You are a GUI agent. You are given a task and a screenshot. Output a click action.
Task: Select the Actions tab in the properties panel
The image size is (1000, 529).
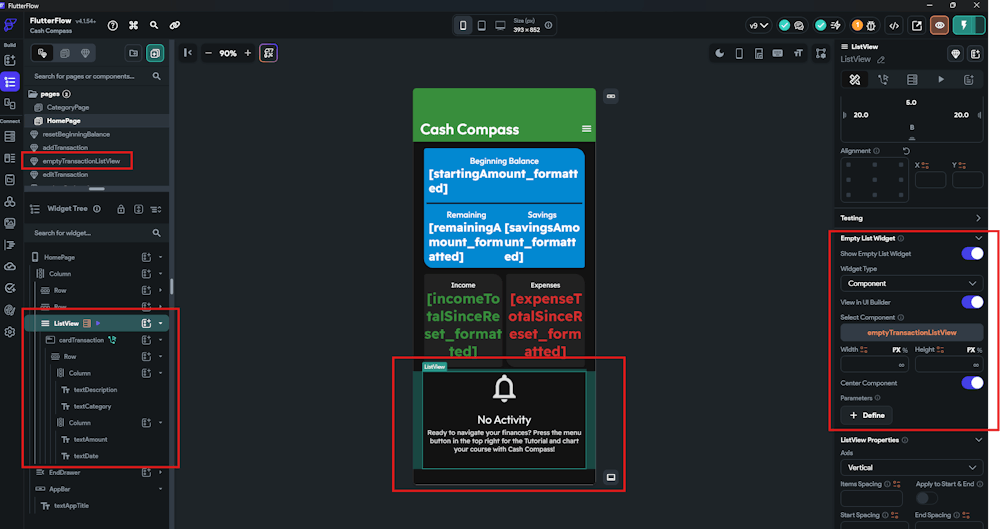point(883,80)
